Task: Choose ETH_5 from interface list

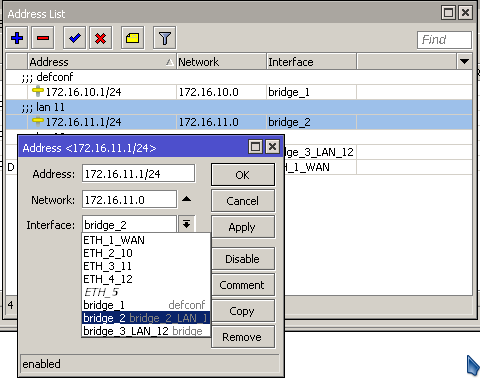Action: click(x=146, y=292)
